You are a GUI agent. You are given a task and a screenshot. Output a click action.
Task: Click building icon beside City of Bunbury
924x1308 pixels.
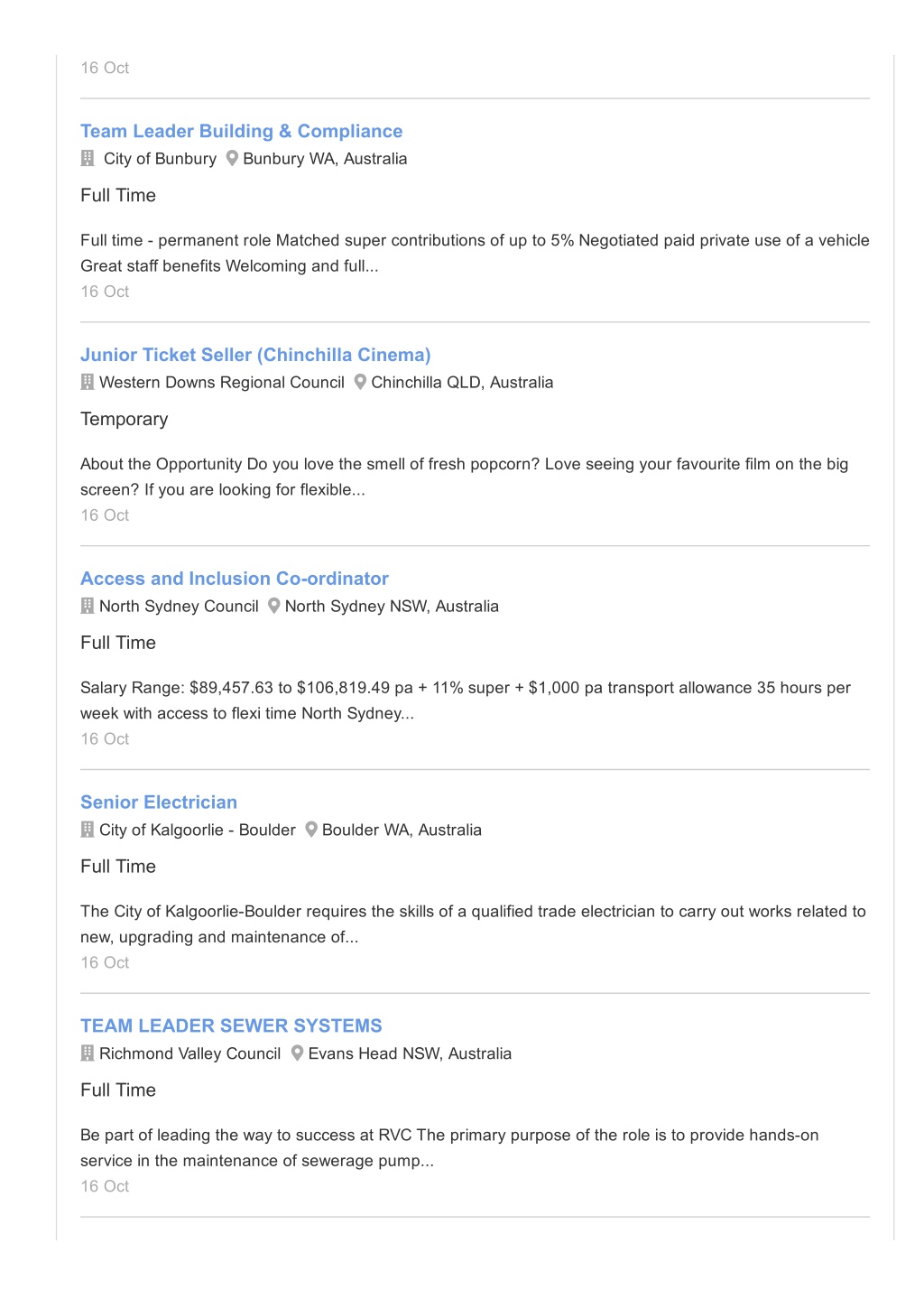88,158
